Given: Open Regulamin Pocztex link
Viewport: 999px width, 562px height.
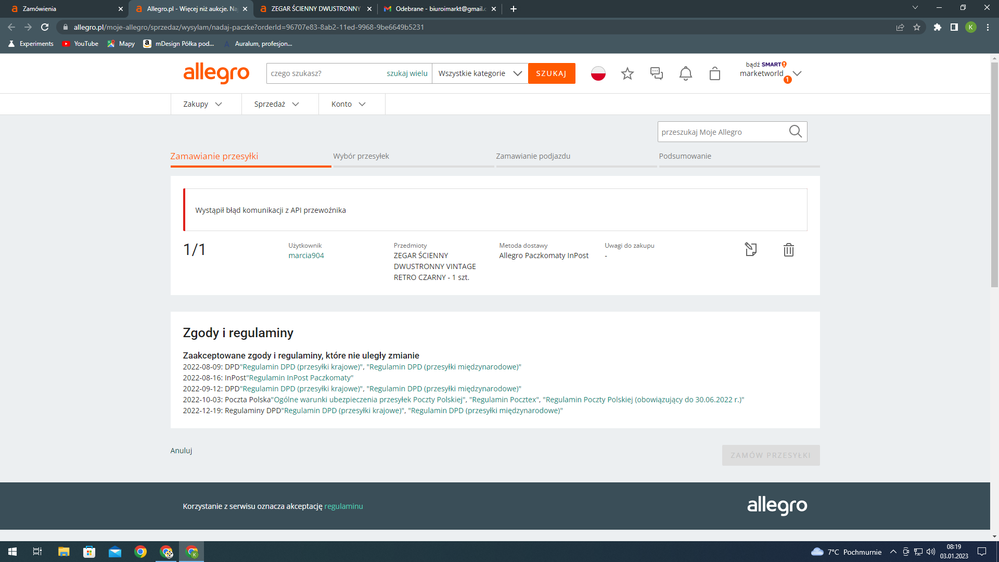Looking at the screenshot, I should (x=504, y=400).
